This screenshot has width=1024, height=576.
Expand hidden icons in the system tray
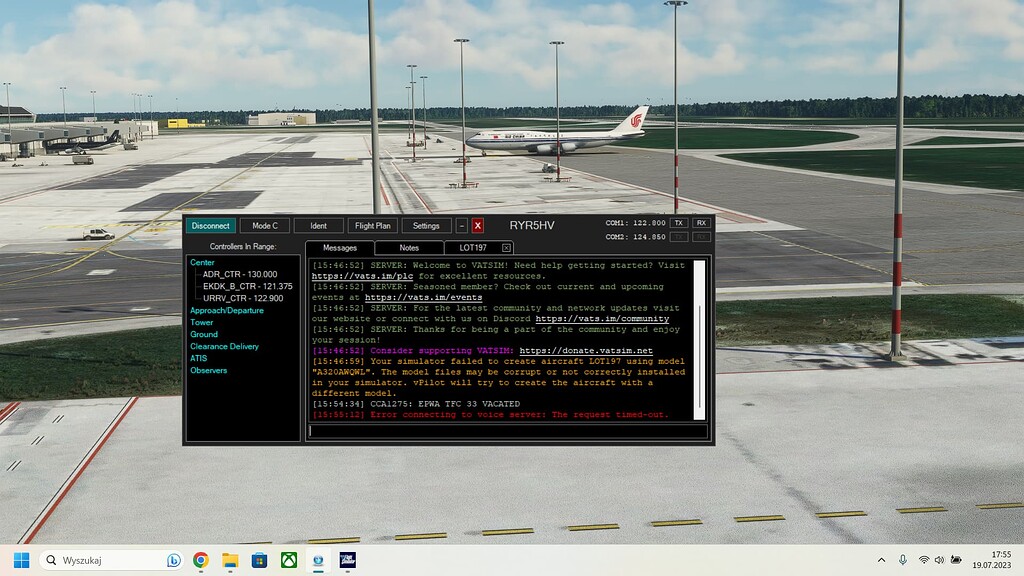click(882, 560)
